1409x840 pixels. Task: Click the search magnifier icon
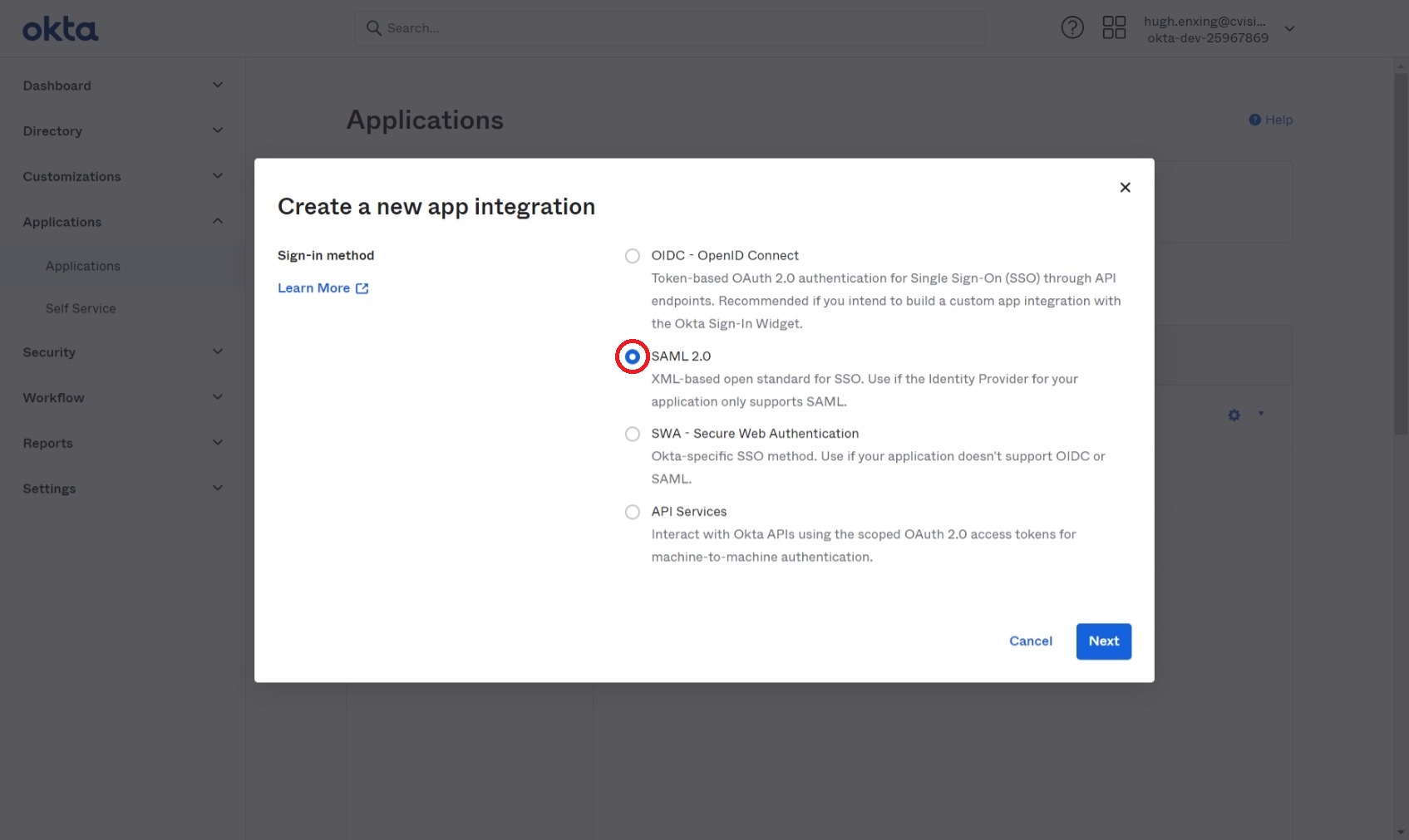pos(374,28)
